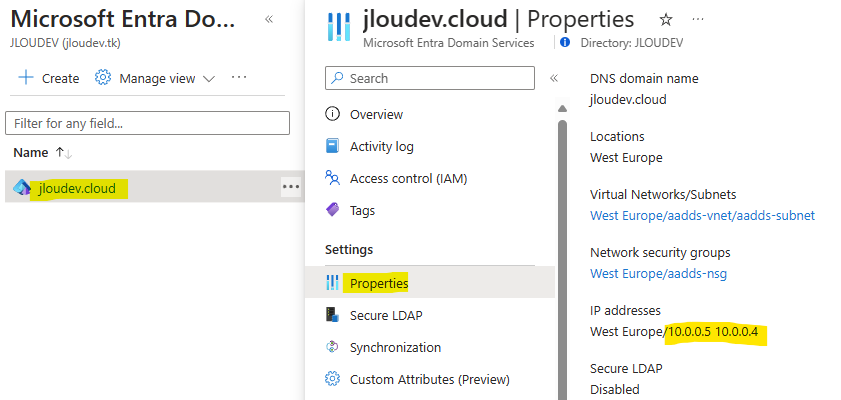Click the jloudev.cloud row's resource icon
The image size is (841, 400).
pyautogui.click(x=22, y=188)
